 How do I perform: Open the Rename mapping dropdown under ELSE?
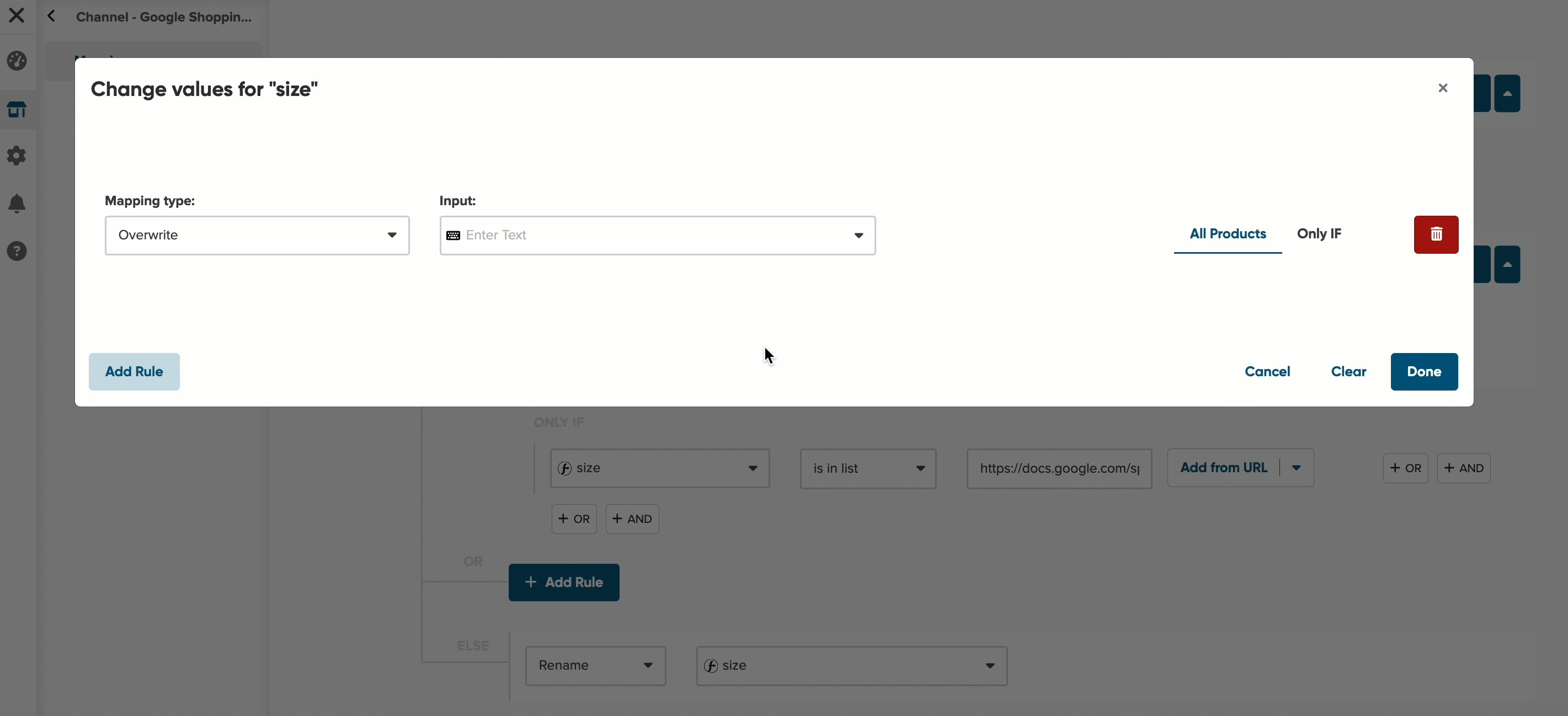595,666
